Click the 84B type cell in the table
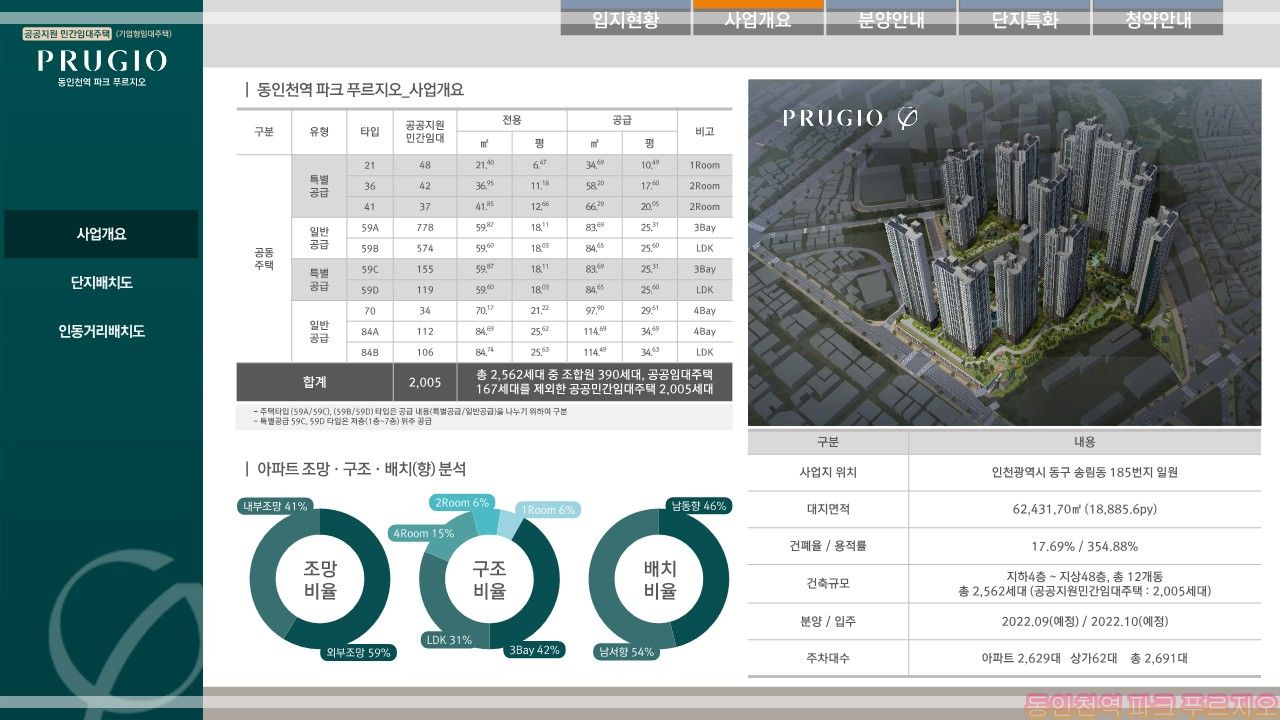The height and width of the screenshot is (720, 1280). [370, 352]
